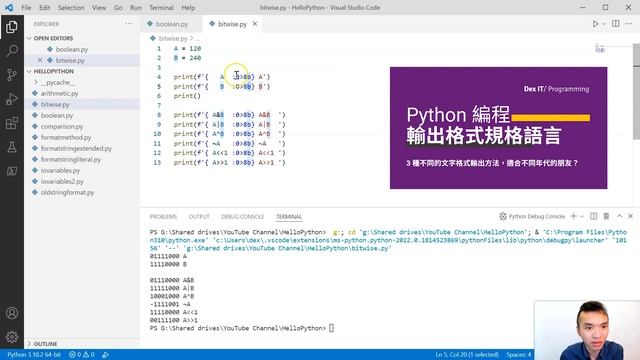The image size is (640, 360).
Task: Run the Python file with play button
Action: tap(596, 24)
